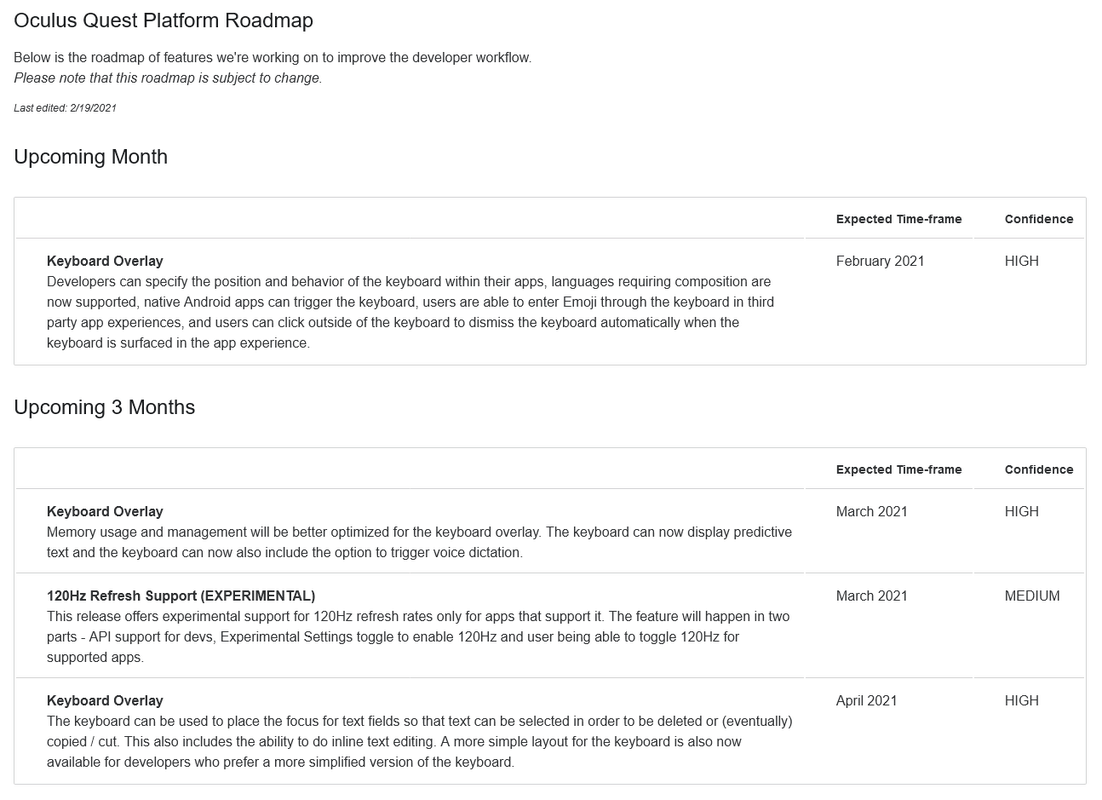Click the April 2021 Keyboard Overlay title

(105, 700)
